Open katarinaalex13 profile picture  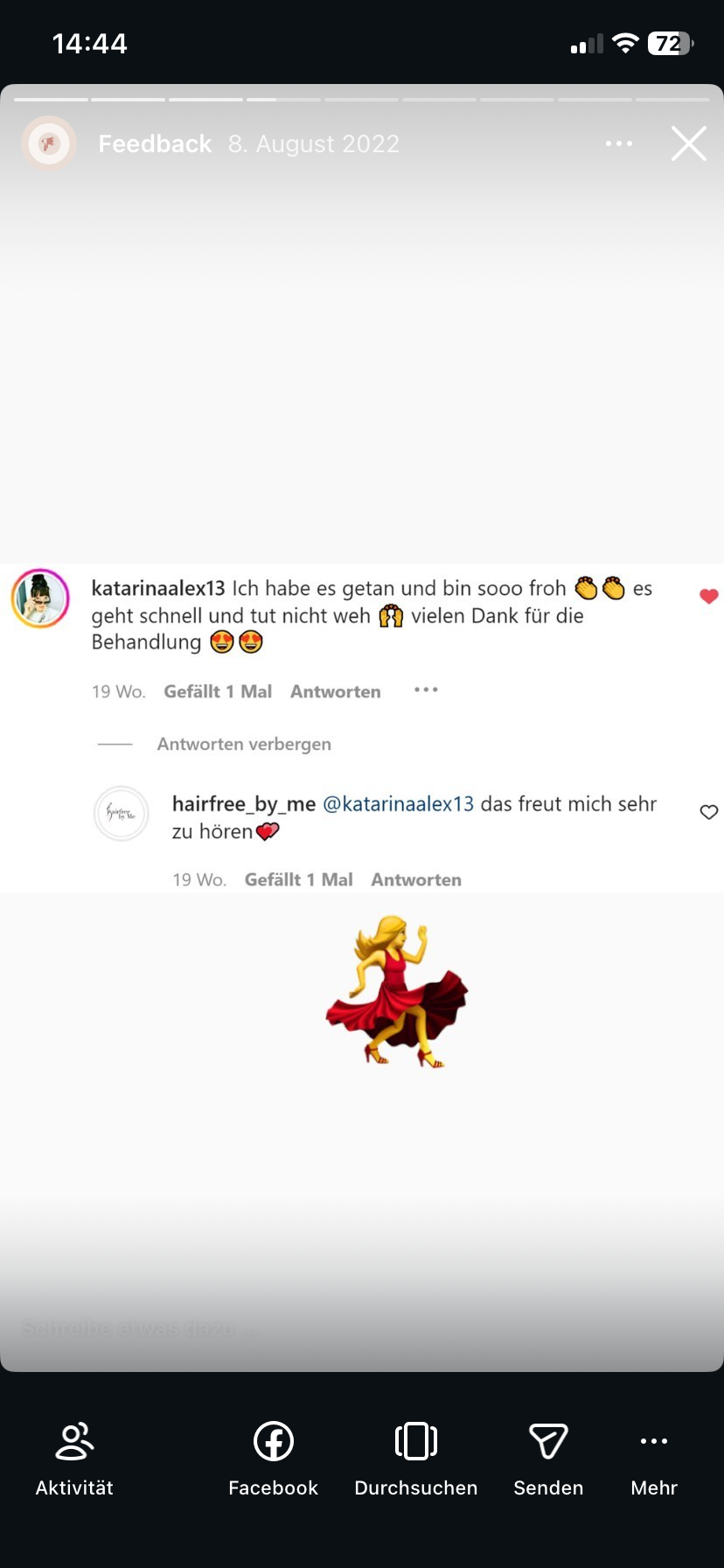point(40,598)
